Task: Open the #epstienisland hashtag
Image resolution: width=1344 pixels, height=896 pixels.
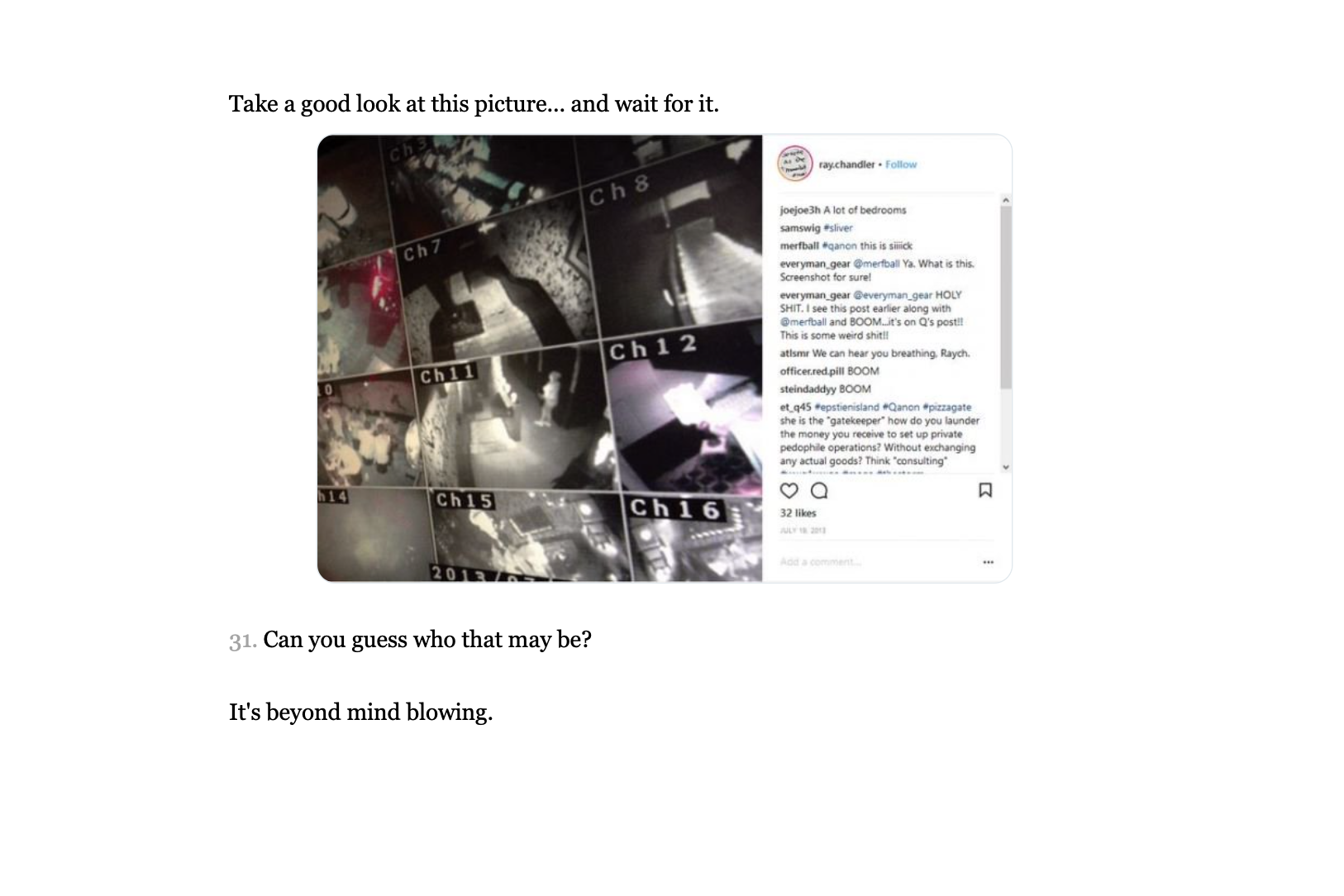Action: click(846, 407)
